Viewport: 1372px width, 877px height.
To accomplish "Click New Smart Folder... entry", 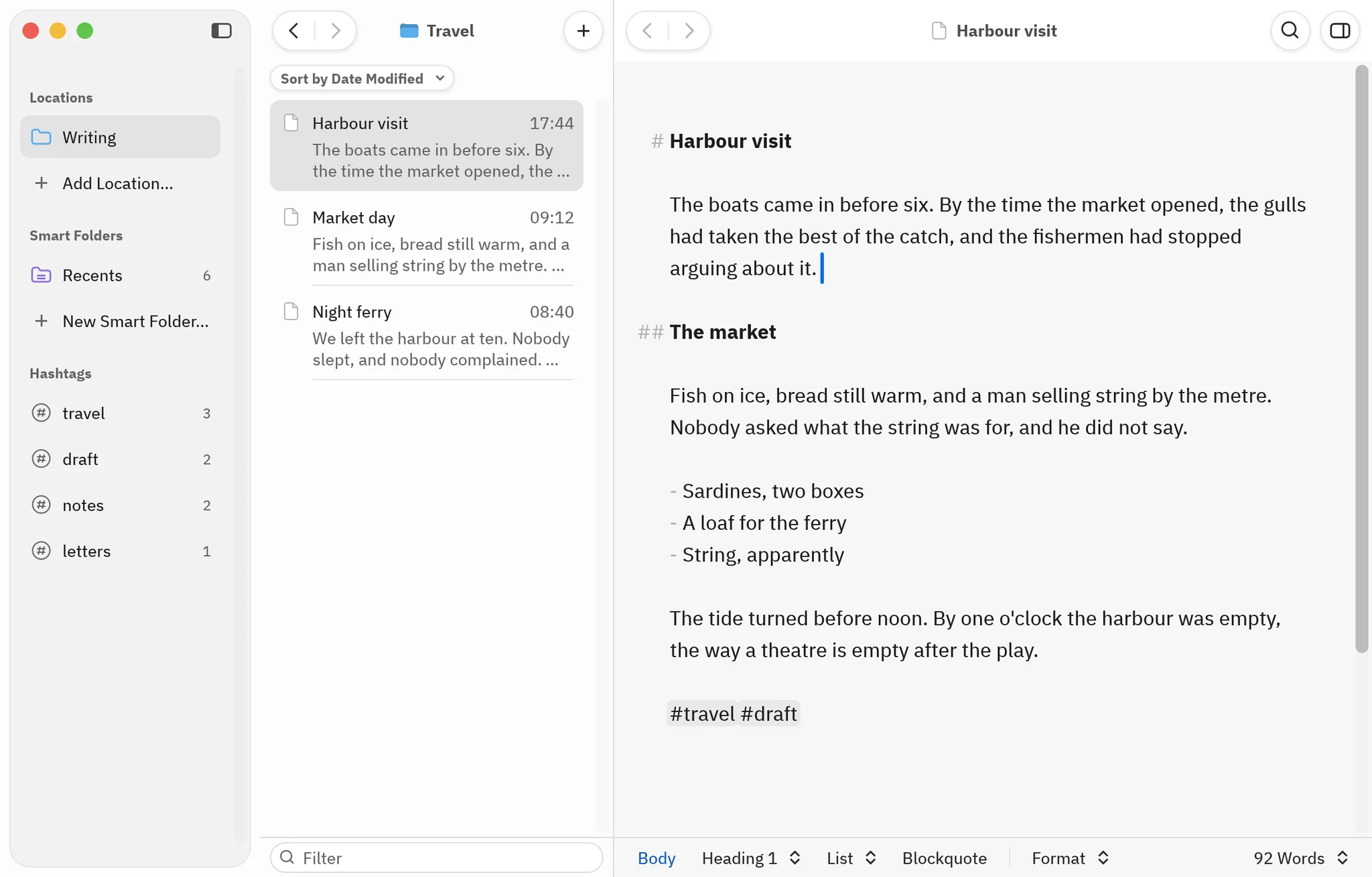I will [x=120, y=321].
